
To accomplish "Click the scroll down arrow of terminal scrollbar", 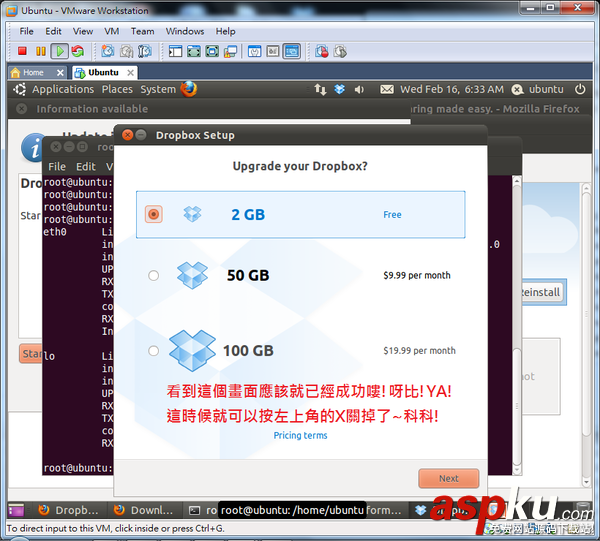I will click(x=517, y=470).
